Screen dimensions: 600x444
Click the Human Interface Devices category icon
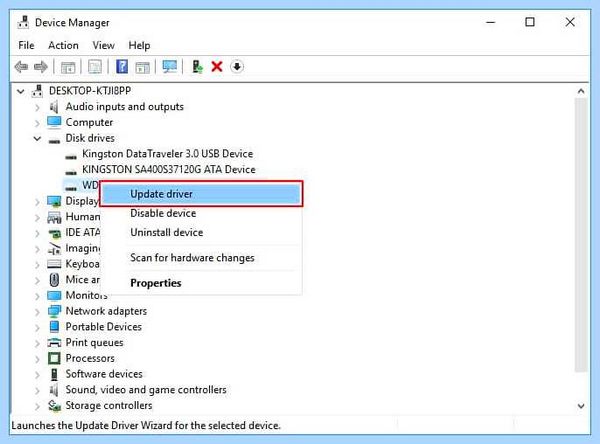54,217
